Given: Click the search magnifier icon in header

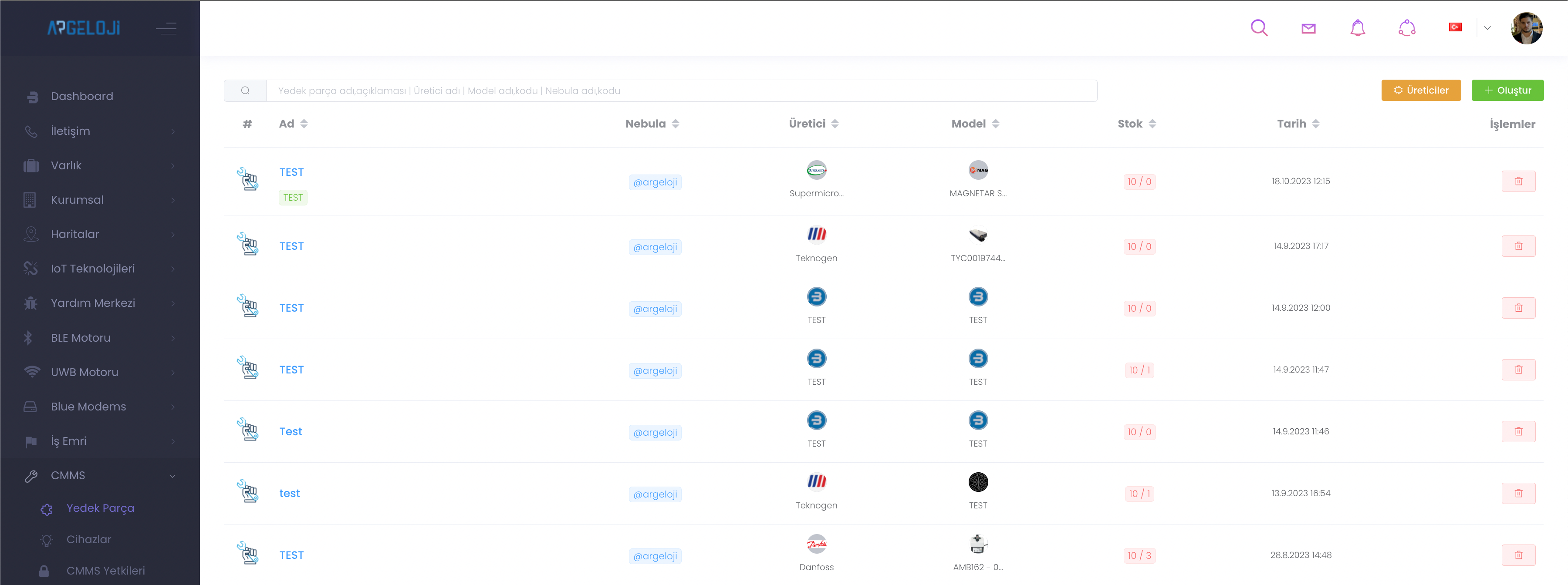Looking at the screenshot, I should pos(1259,28).
